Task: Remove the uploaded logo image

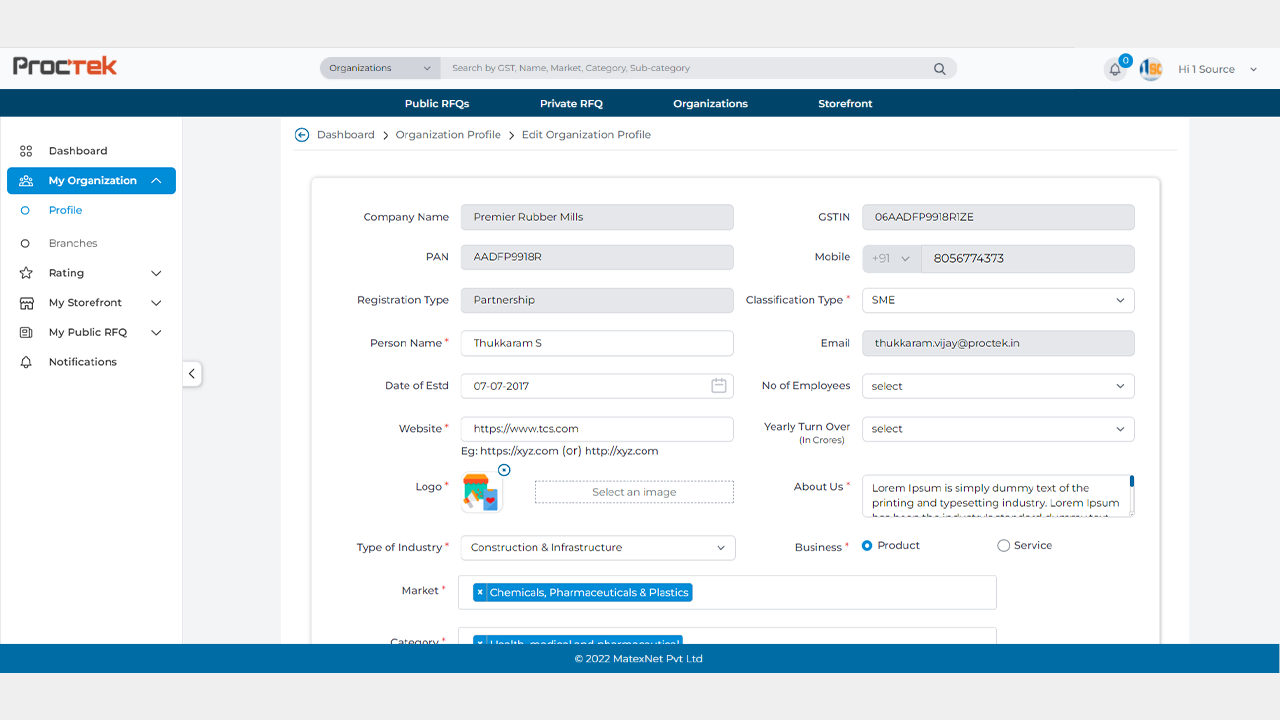Action: tap(504, 470)
